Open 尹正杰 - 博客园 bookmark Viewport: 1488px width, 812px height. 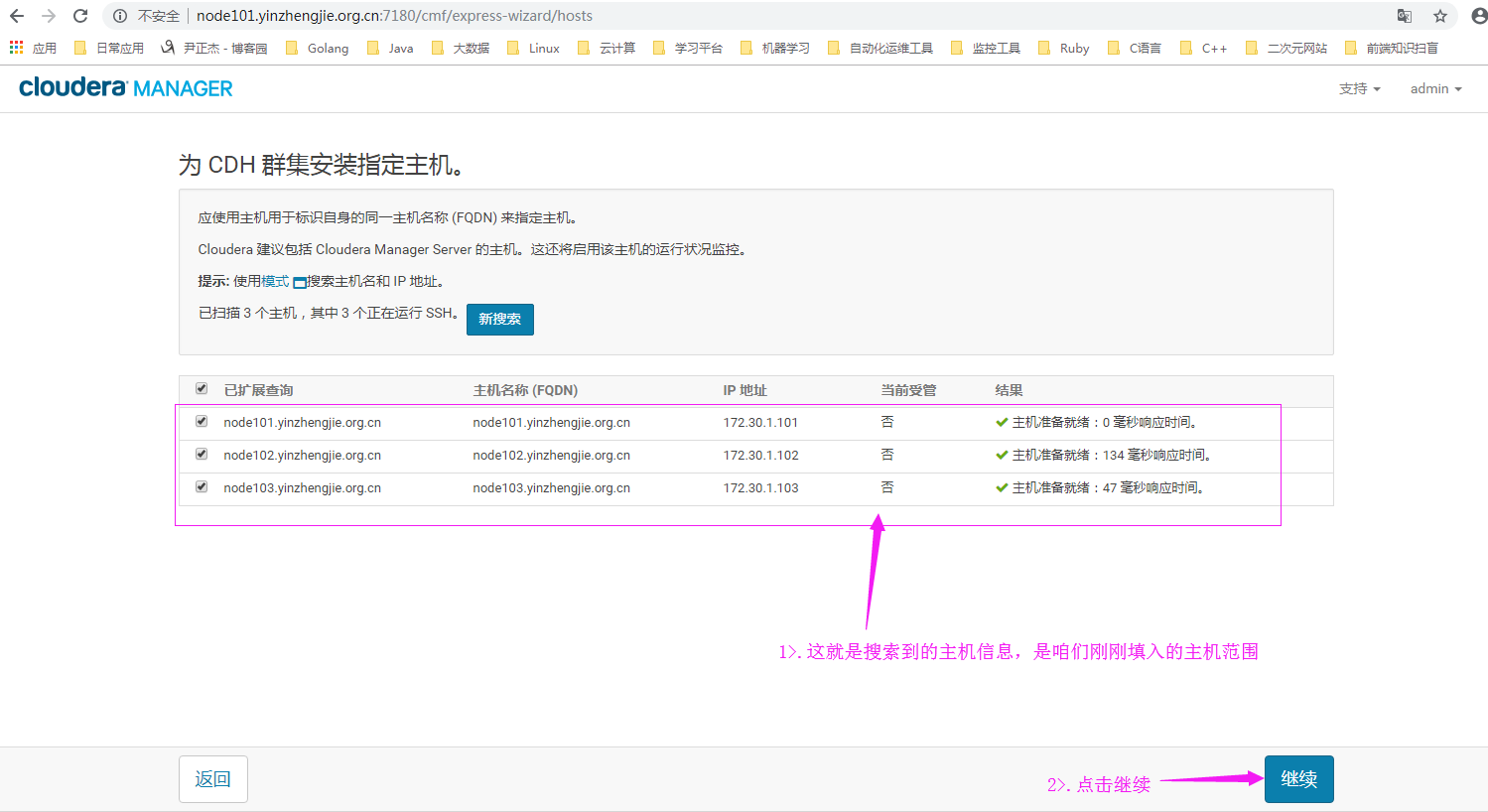tap(213, 48)
